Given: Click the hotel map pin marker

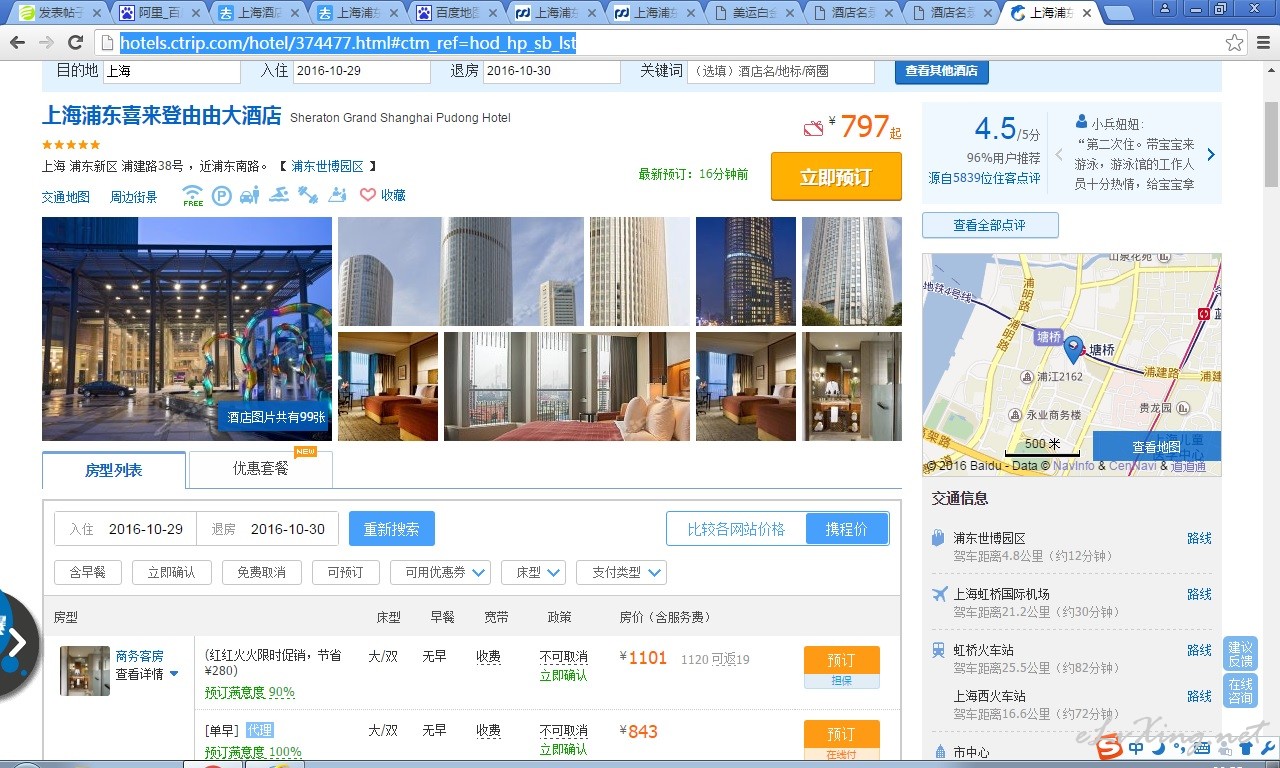Looking at the screenshot, I should pos(1073,349).
